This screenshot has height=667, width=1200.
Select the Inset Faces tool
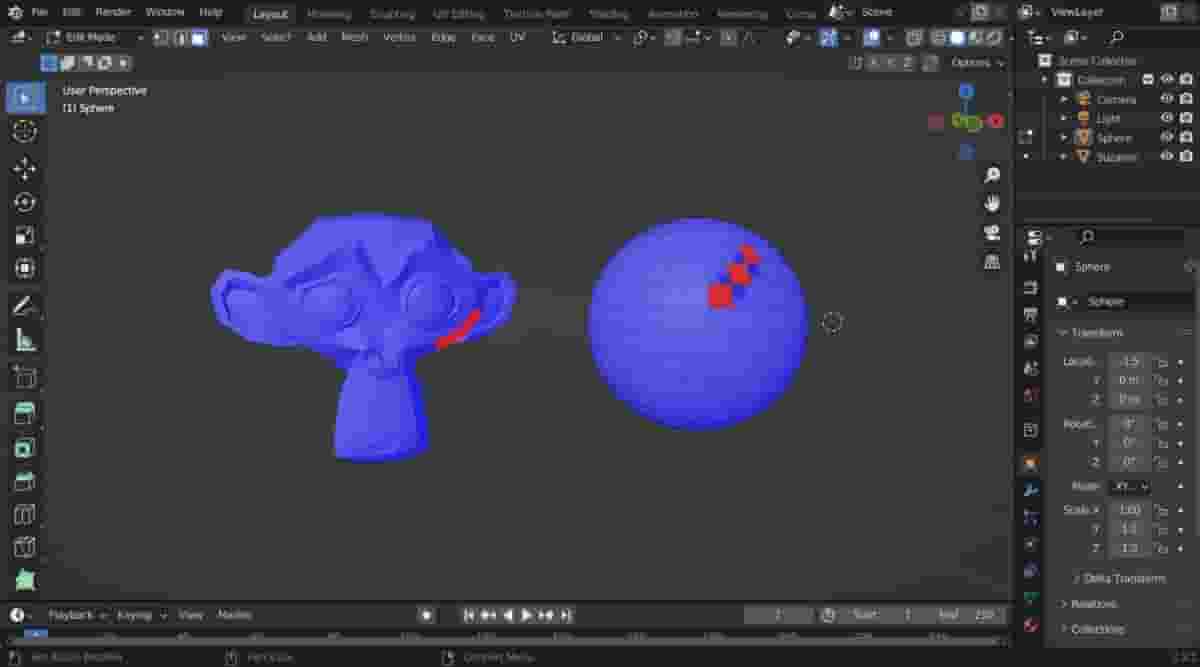pos(25,448)
